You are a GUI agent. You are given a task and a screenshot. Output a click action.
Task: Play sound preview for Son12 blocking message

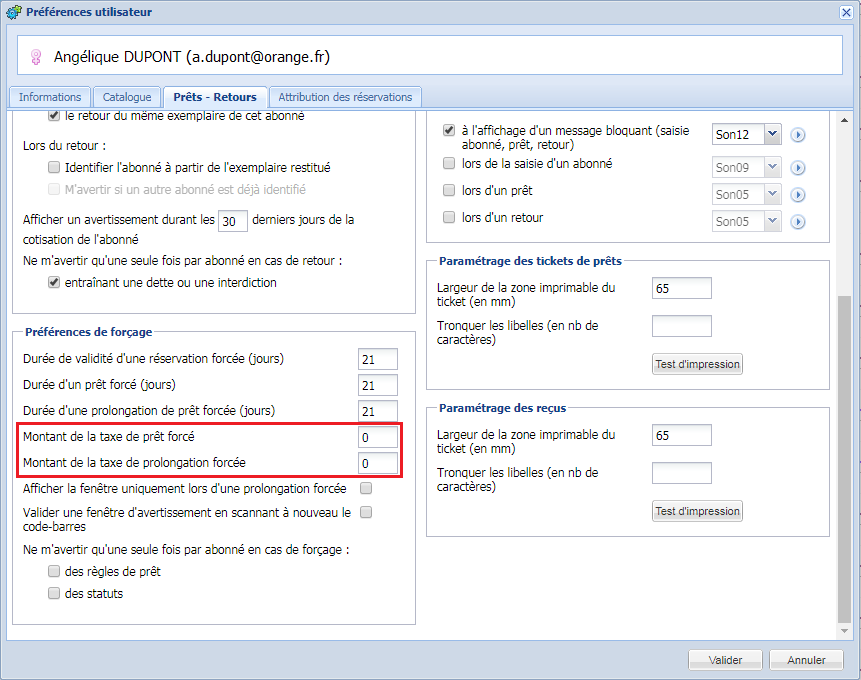click(x=798, y=135)
